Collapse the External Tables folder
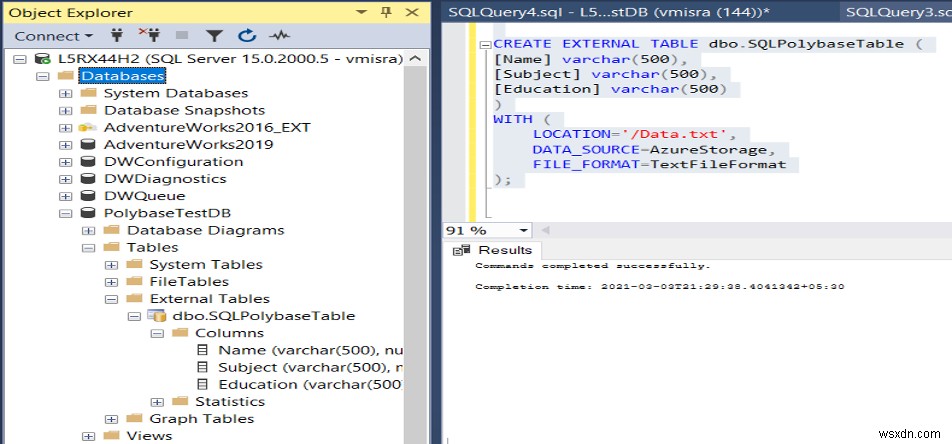952x444 pixels. tap(111, 299)
